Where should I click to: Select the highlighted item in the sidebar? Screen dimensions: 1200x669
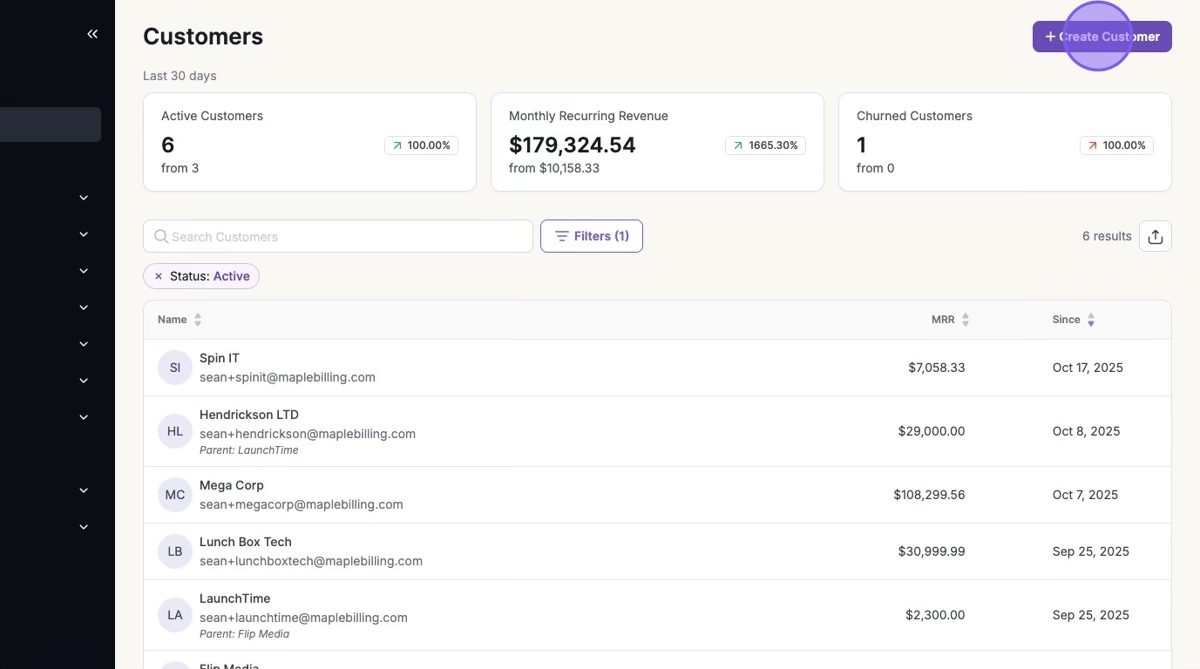pos(50,125)
